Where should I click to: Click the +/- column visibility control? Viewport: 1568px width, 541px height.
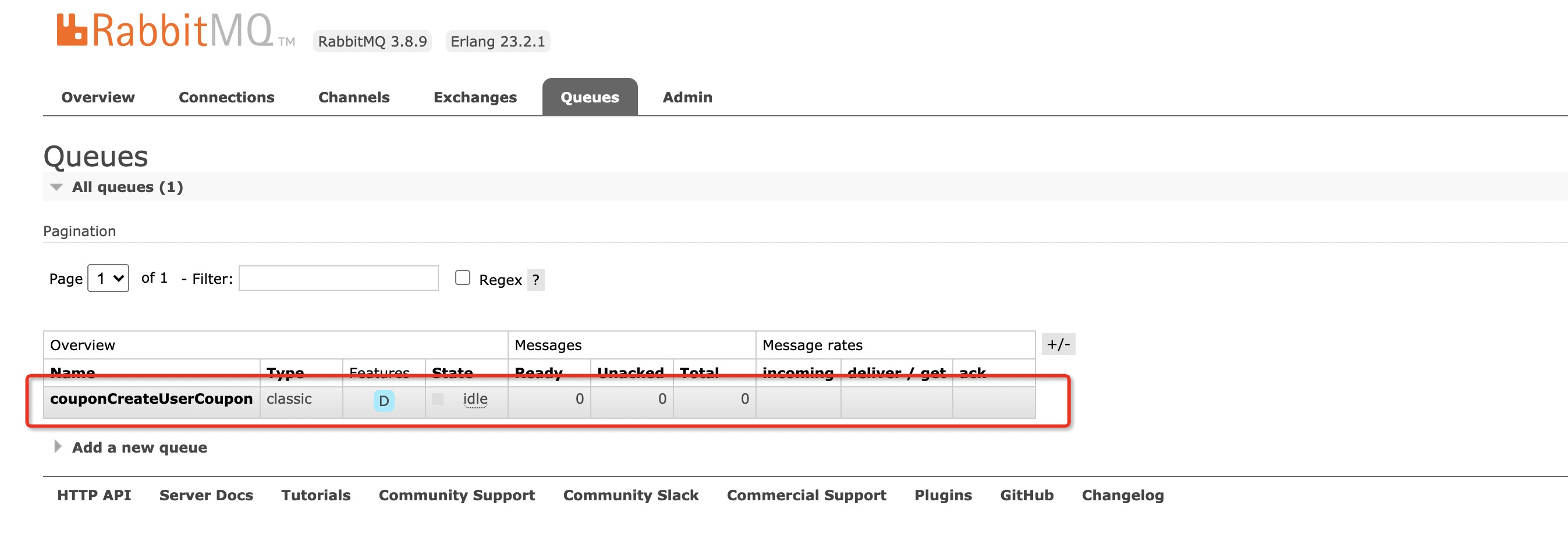click(1059, 344)
